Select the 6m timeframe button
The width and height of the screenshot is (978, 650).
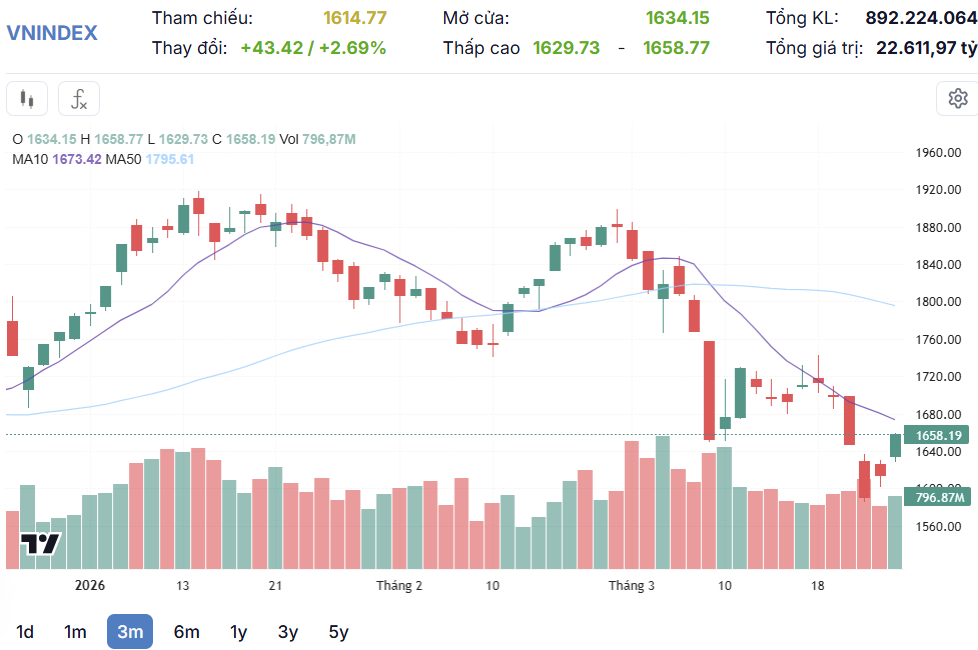coord(184,632)
